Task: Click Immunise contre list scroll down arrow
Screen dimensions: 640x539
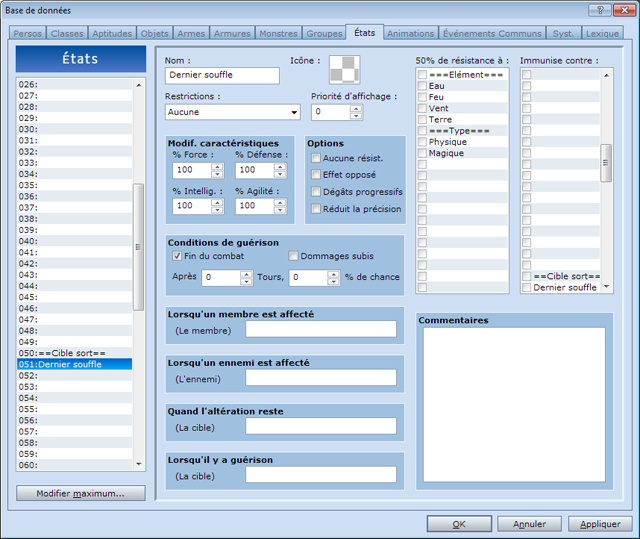Action: 607,286
